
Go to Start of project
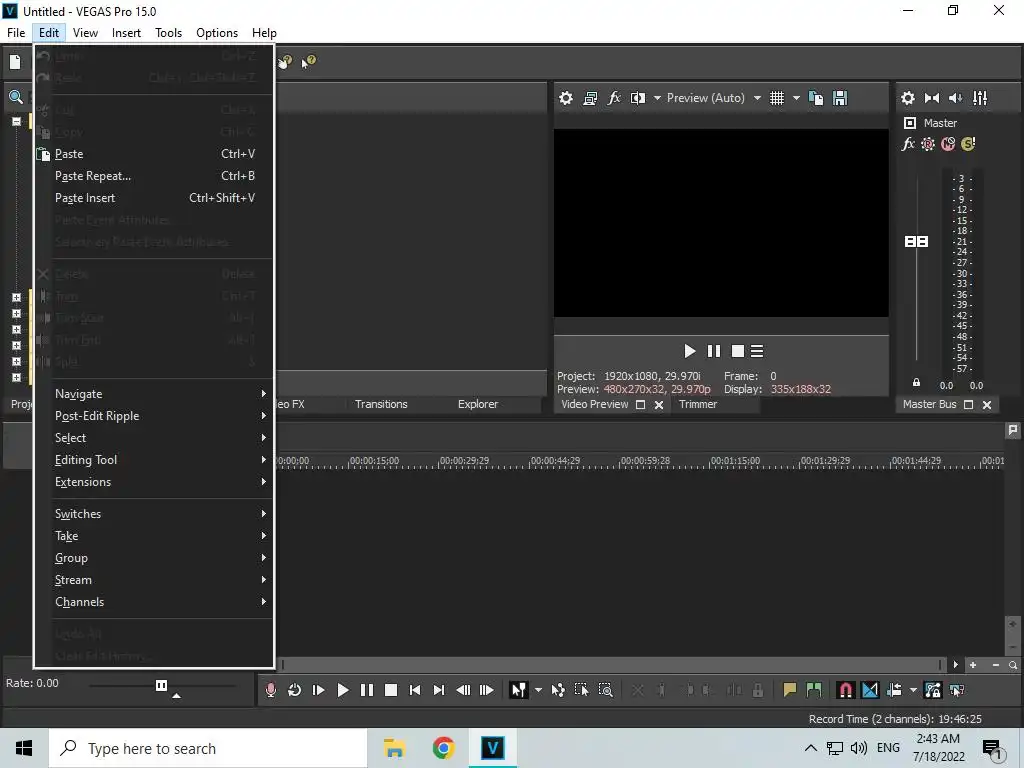coord(415,690)
